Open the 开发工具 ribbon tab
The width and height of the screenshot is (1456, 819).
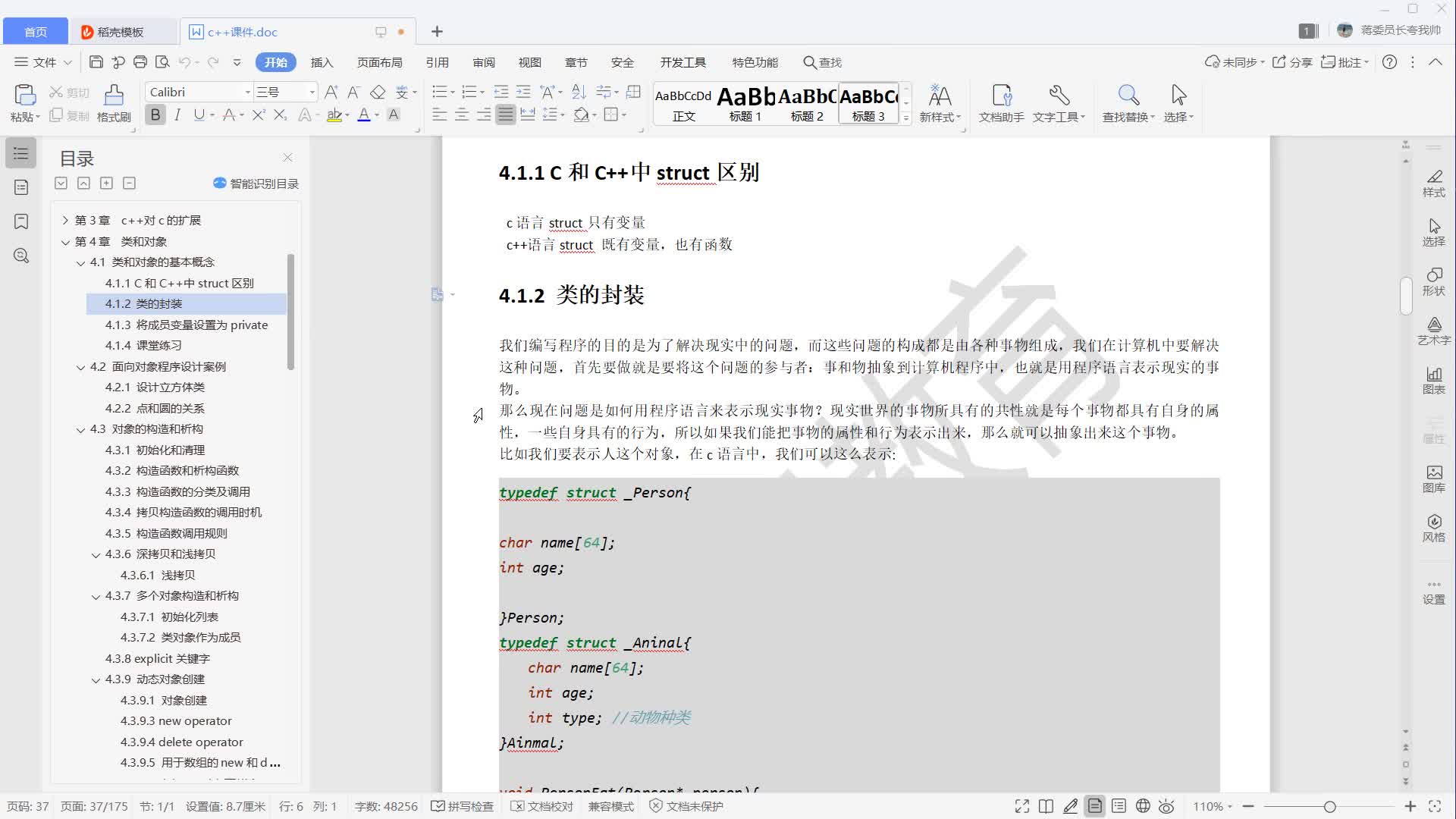coord(682,62)
